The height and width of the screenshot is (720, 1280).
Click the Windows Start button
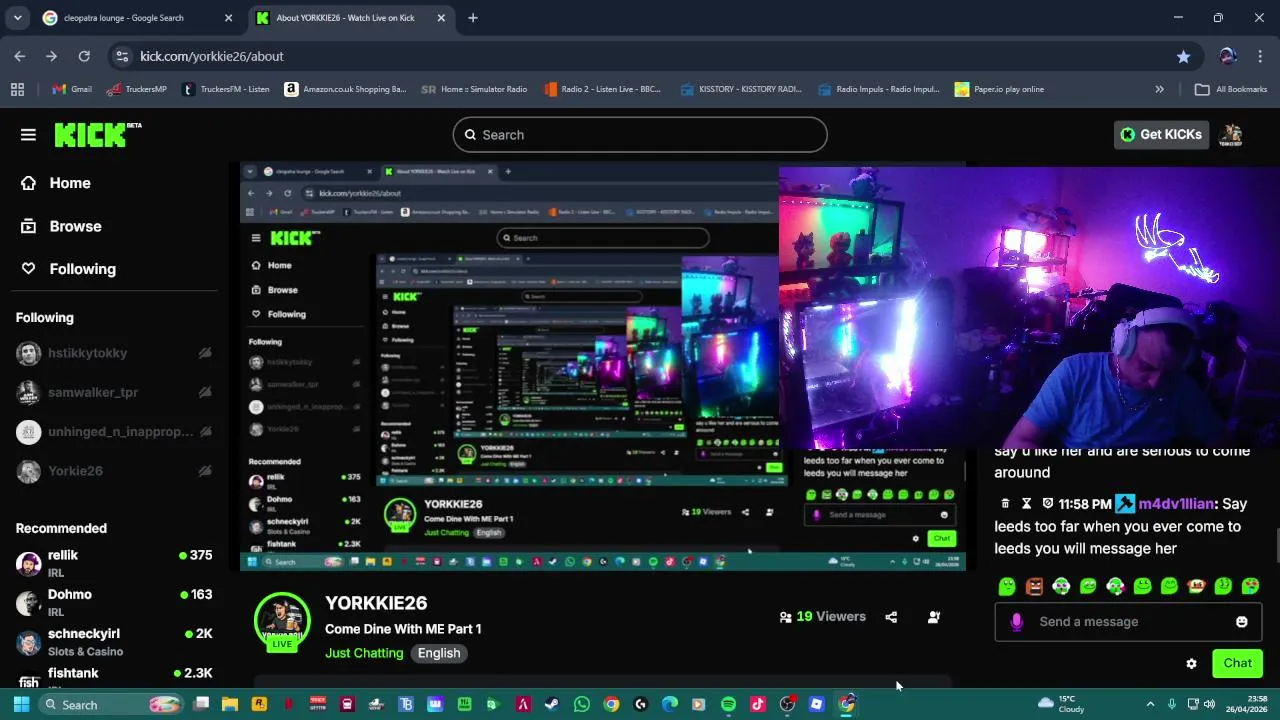click(x=21, y=704)
